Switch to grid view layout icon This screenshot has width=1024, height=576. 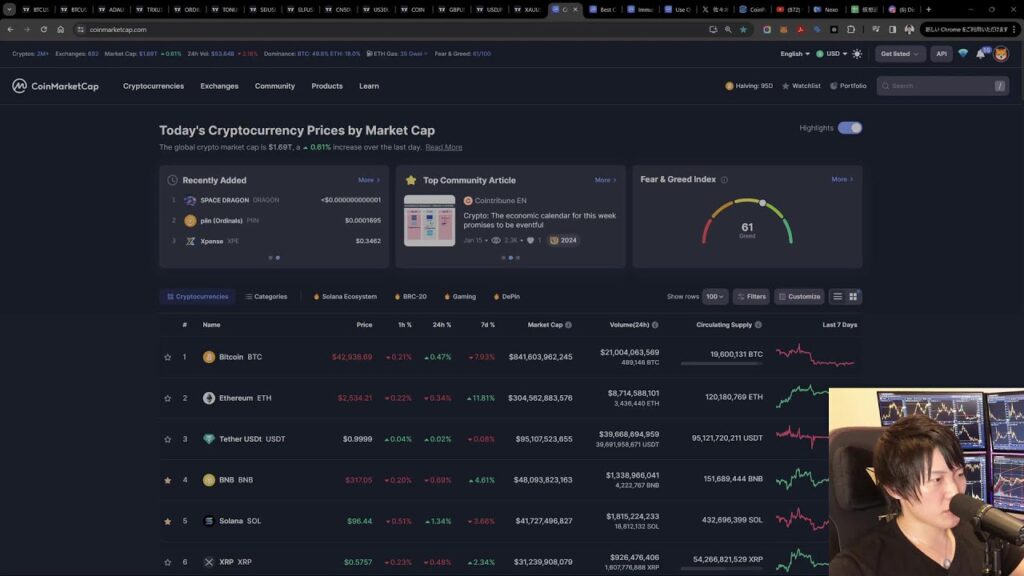853,297
